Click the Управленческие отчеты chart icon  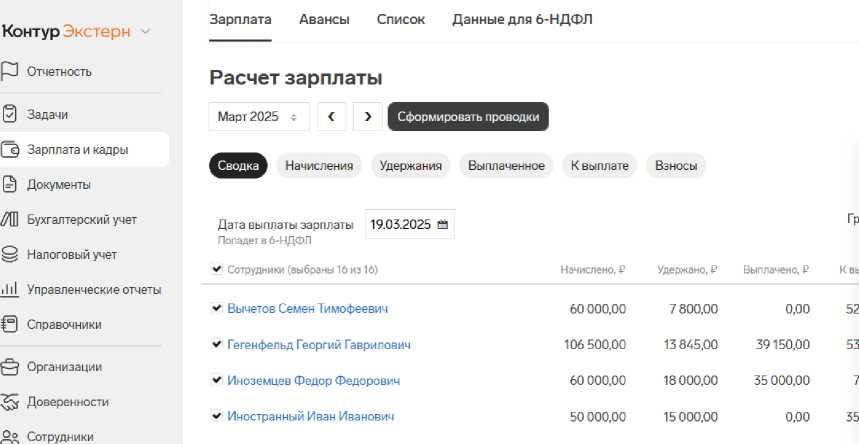coord(10,289)
